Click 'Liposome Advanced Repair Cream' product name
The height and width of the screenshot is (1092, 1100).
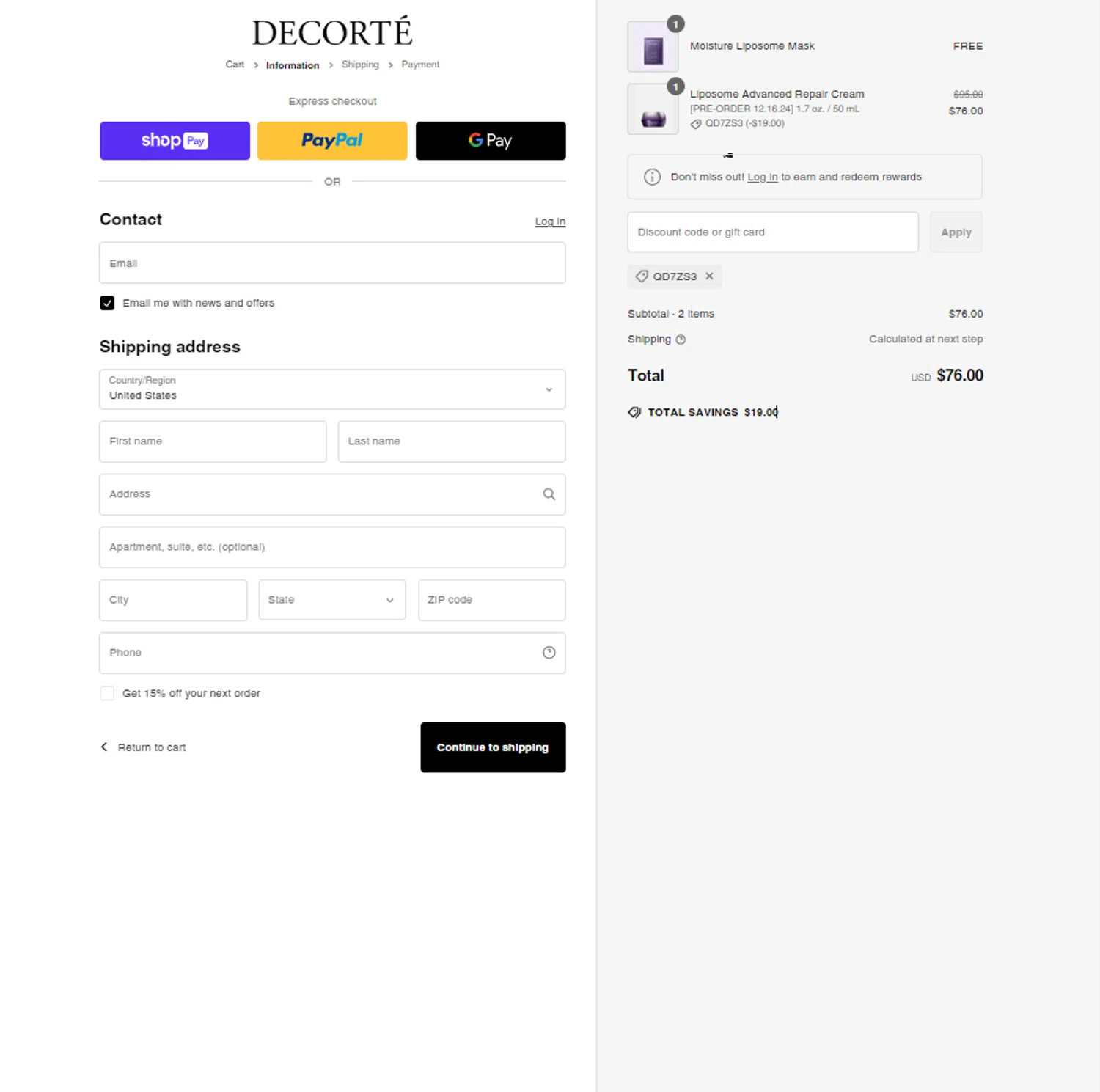point(777,94)
